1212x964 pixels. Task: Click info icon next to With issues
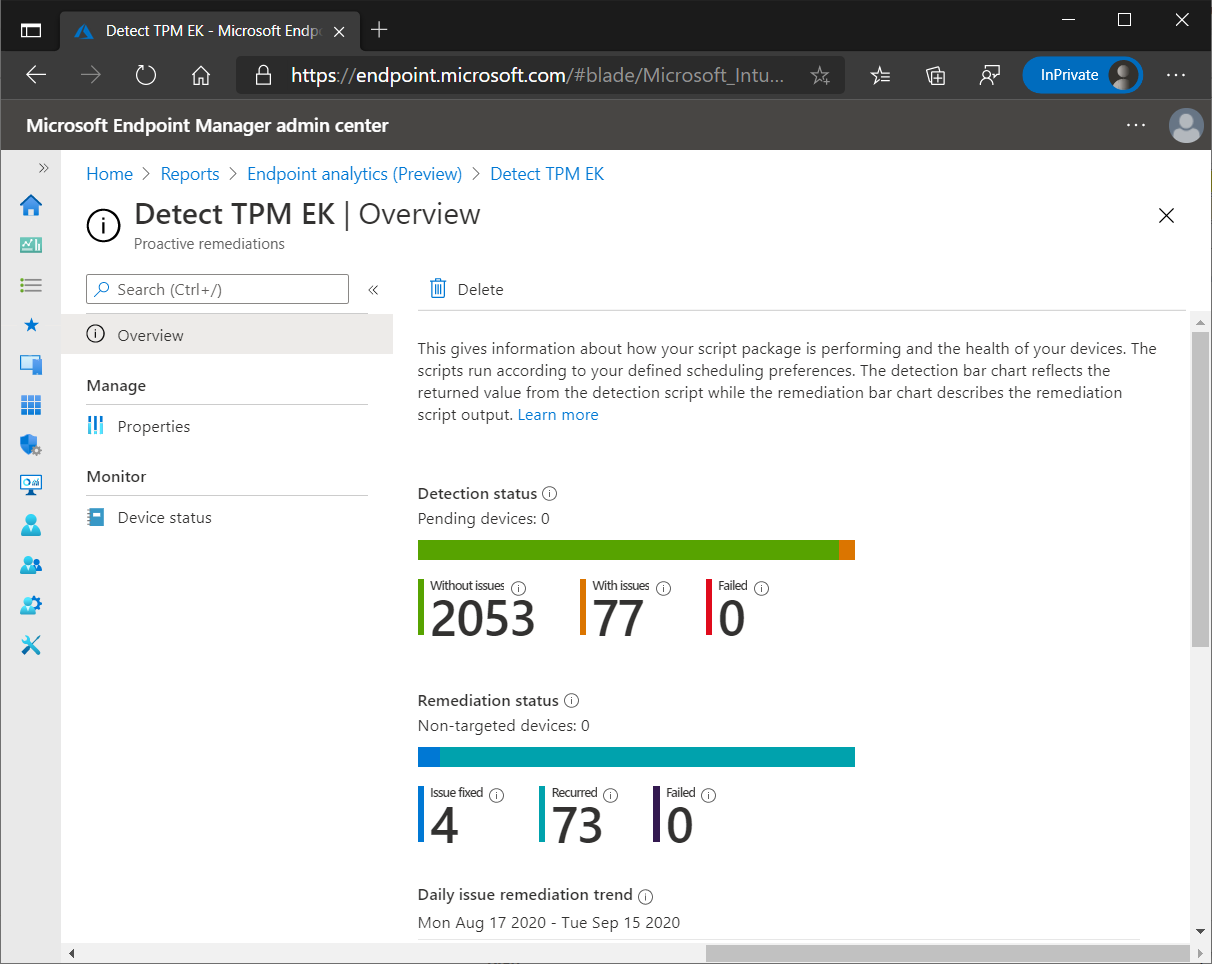[663, 588]
